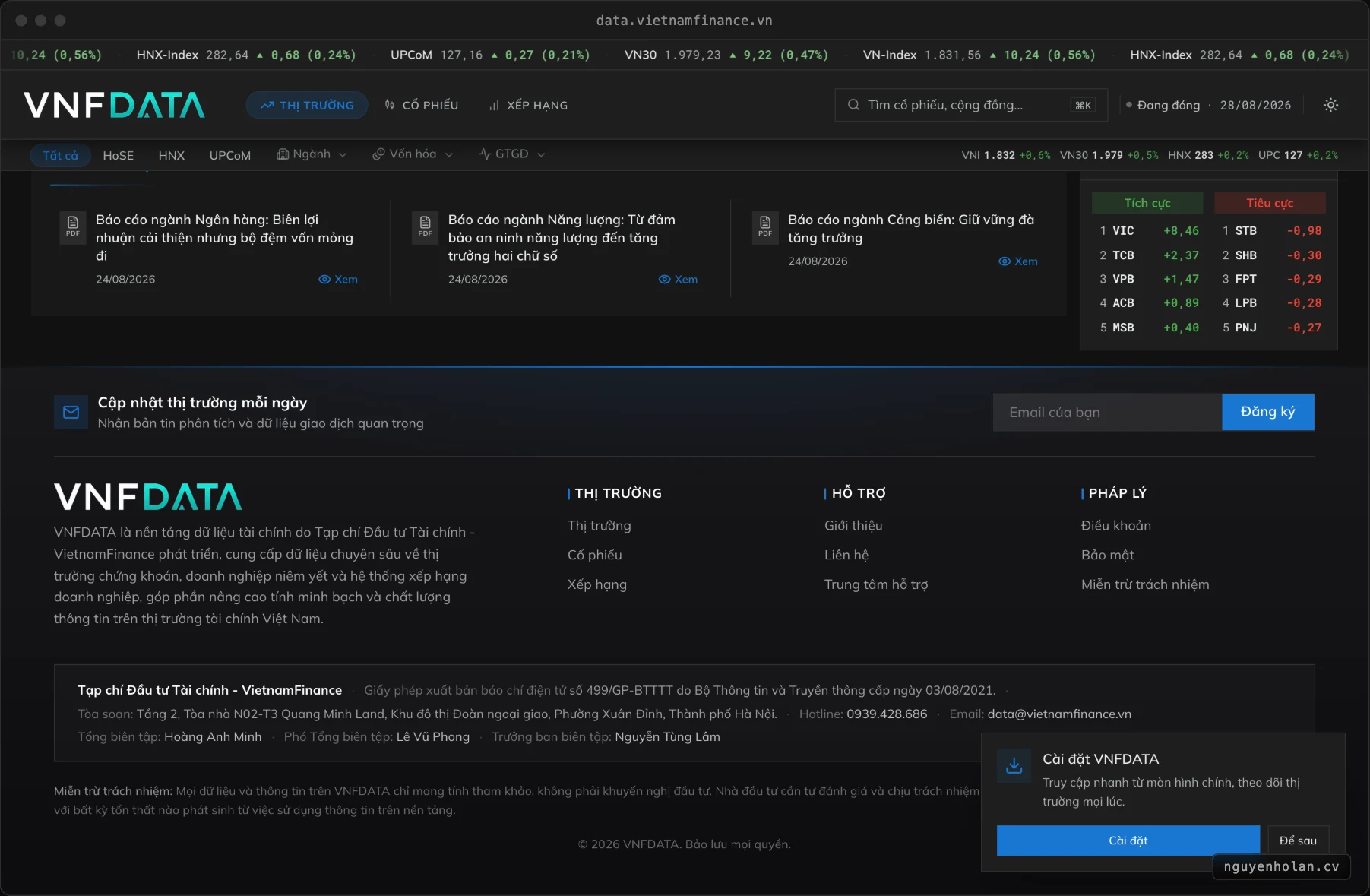1370x896 pixels.
Task: Expand the Vốn hóa dropdown
Action: (413, 154)
